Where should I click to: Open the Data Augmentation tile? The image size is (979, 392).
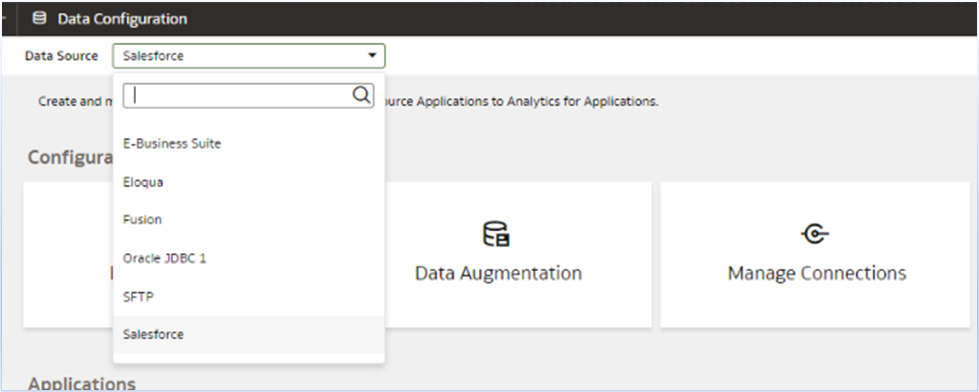518,255
